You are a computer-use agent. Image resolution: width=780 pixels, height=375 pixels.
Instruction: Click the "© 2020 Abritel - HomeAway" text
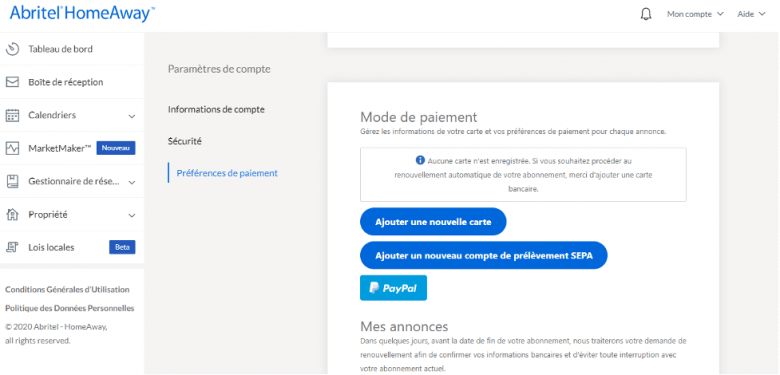(56, 327)
